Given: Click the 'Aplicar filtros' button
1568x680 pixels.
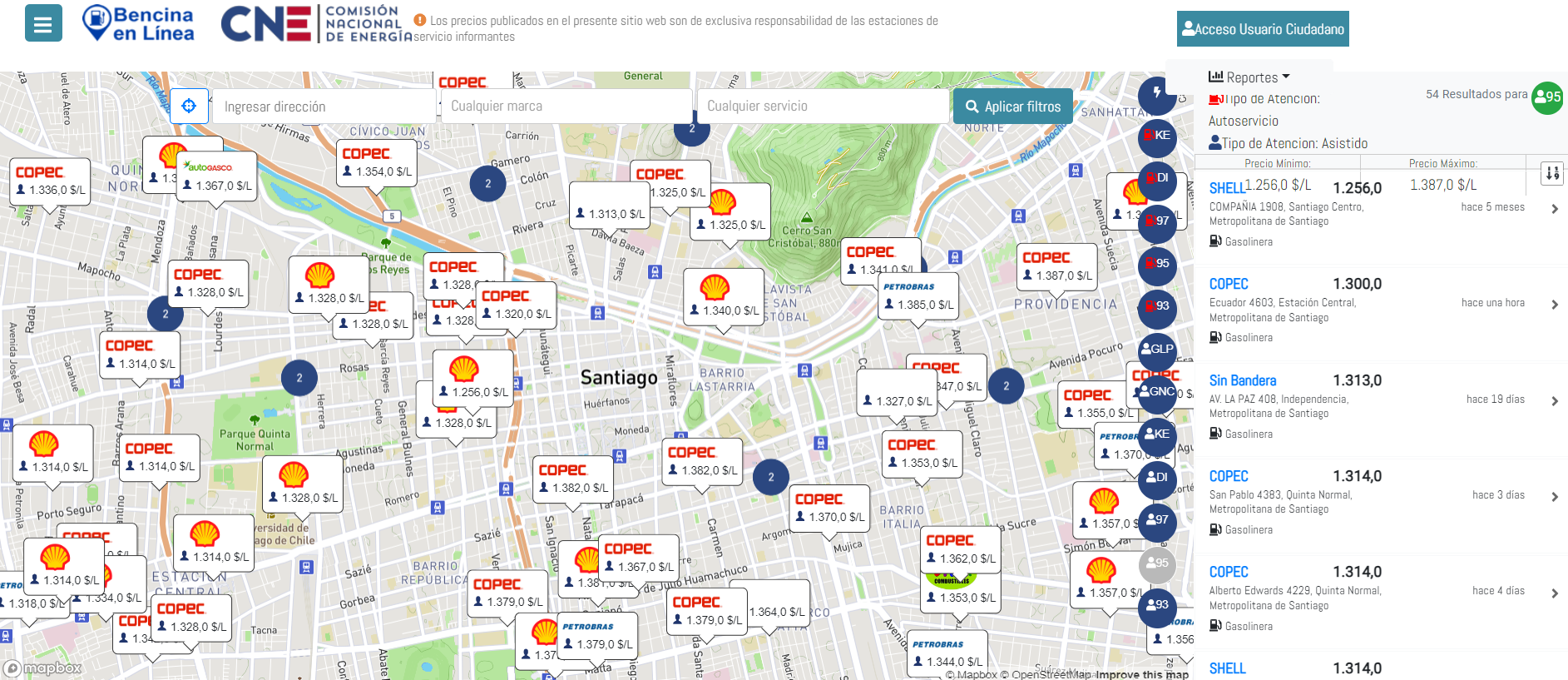Looking at the screenshot, I should point(1012,107).
